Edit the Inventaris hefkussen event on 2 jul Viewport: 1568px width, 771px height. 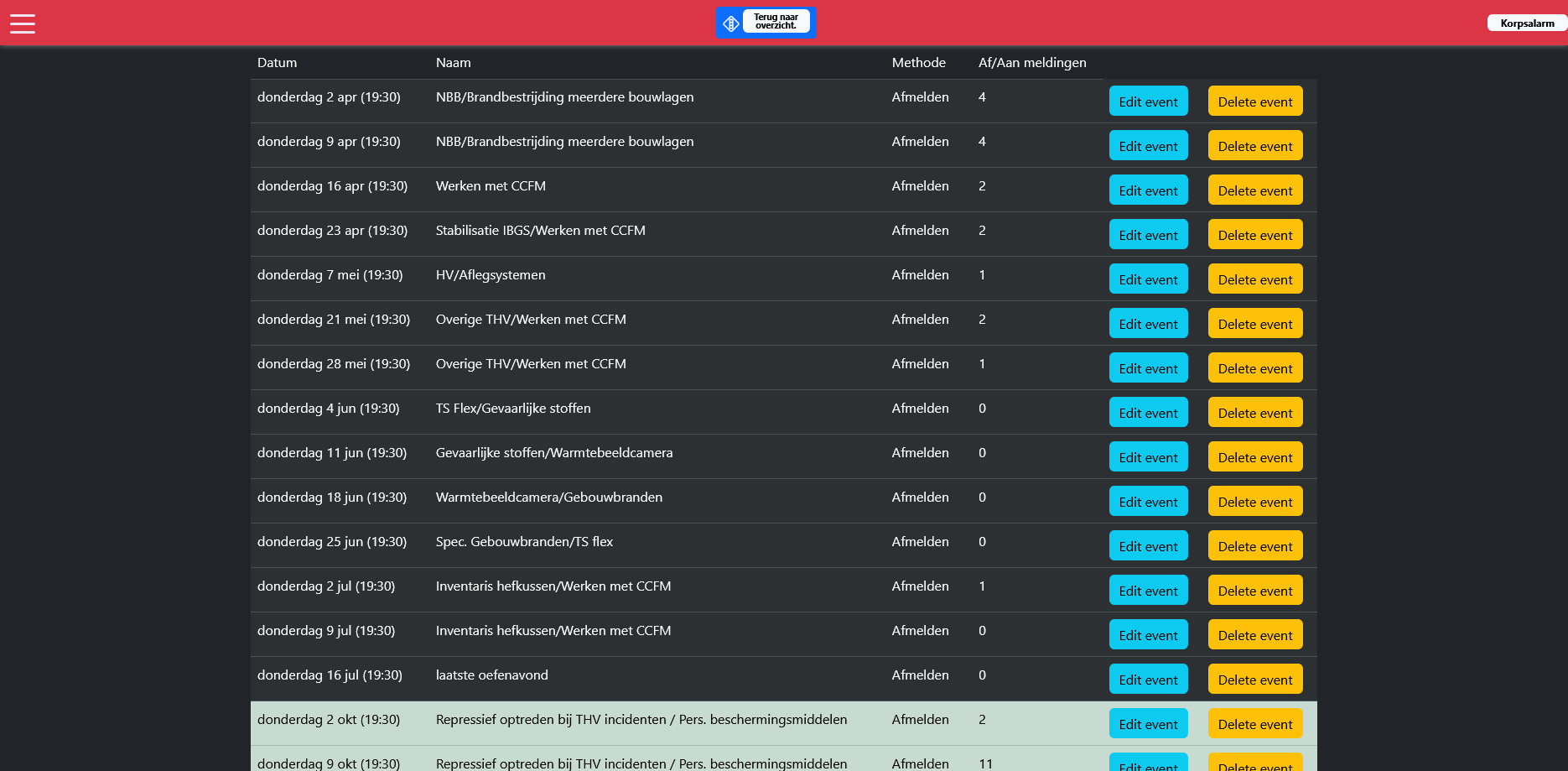pyautogui.click(x=1148, y=590)
